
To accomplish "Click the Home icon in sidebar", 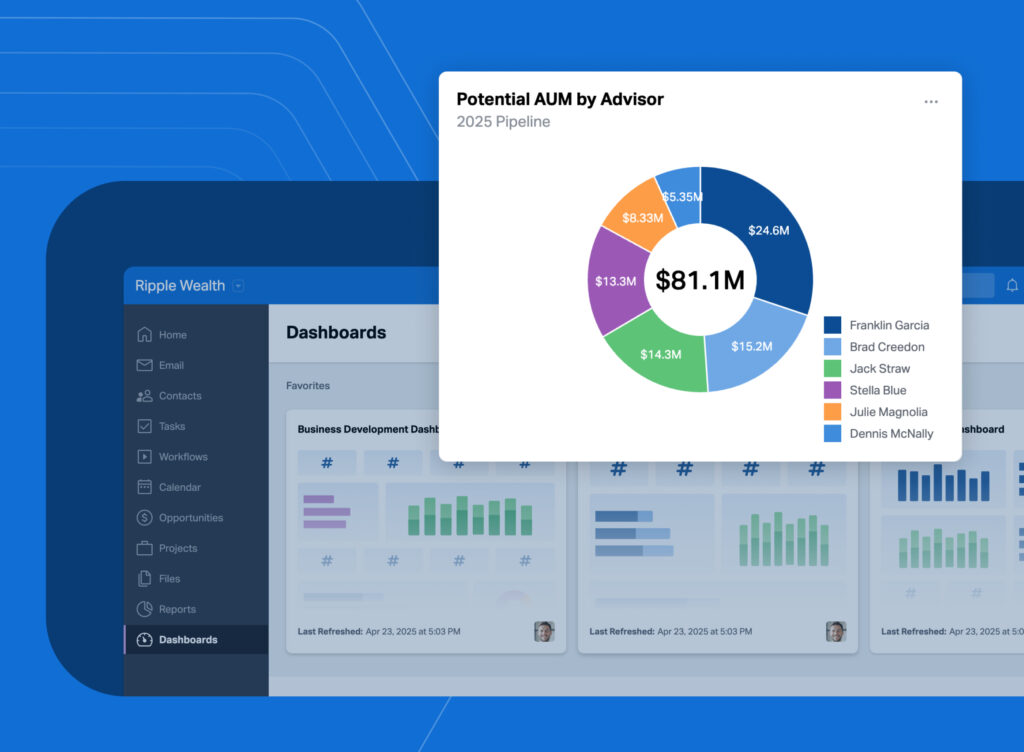I will 144,334.
